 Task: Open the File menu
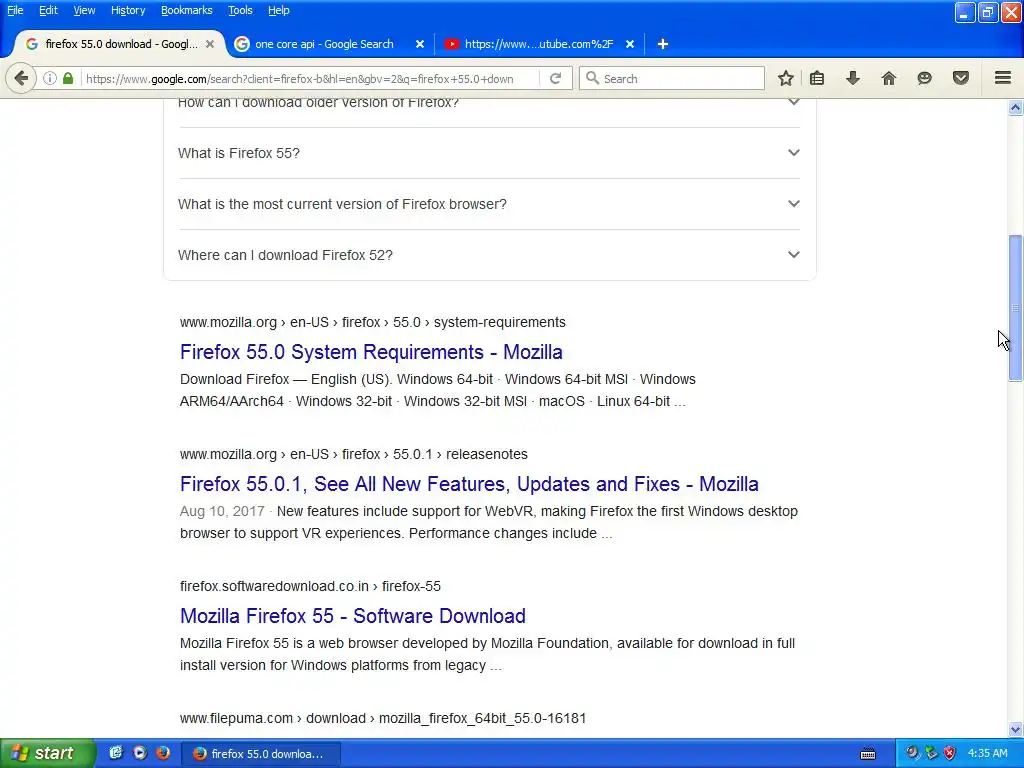tap(15, 10)
